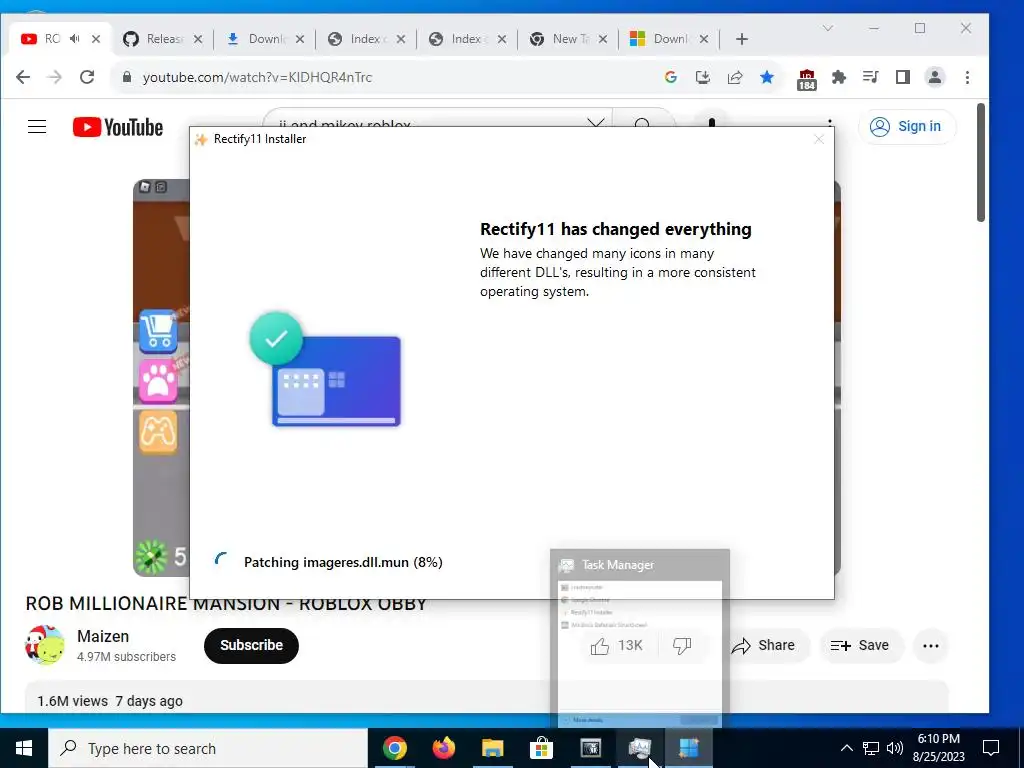Go to YouTube home via logo

118,127
